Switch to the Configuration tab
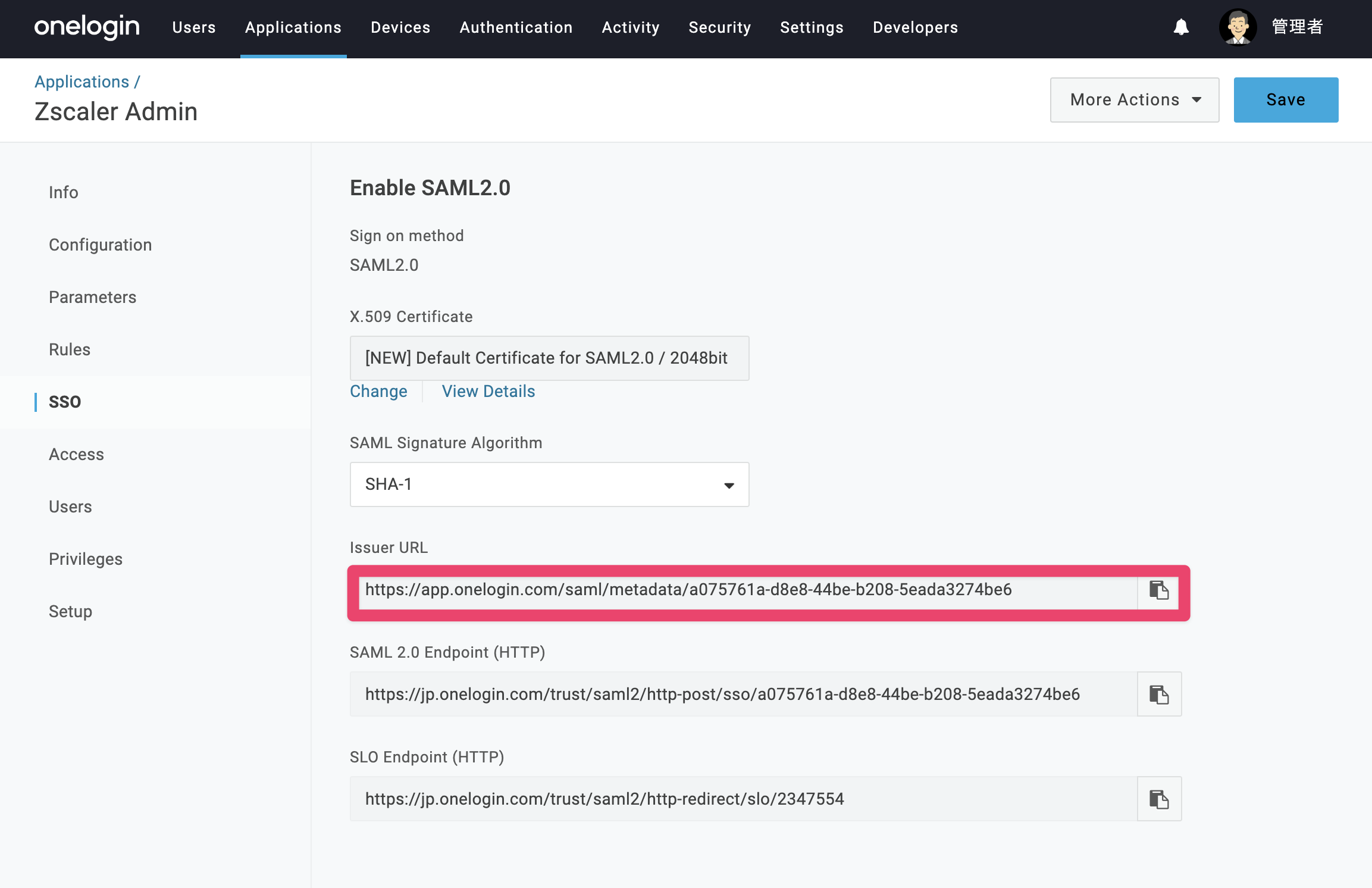The width and height of the screenshot is (1372, 888). (x=101, y=245)
